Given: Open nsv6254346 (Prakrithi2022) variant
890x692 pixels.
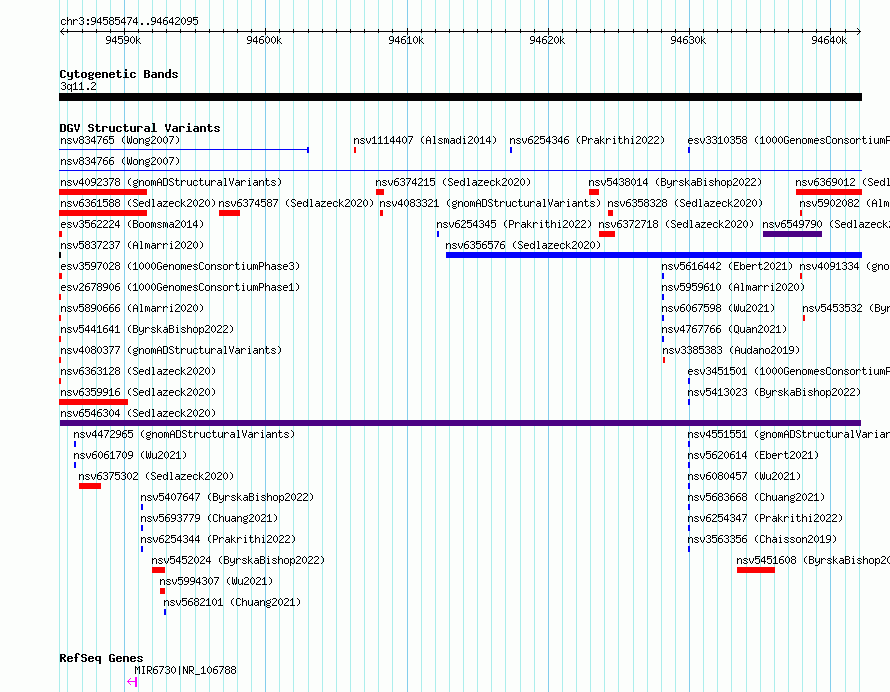Looking at the screenshot, I should pyautogui.click(x=587, y=140).
